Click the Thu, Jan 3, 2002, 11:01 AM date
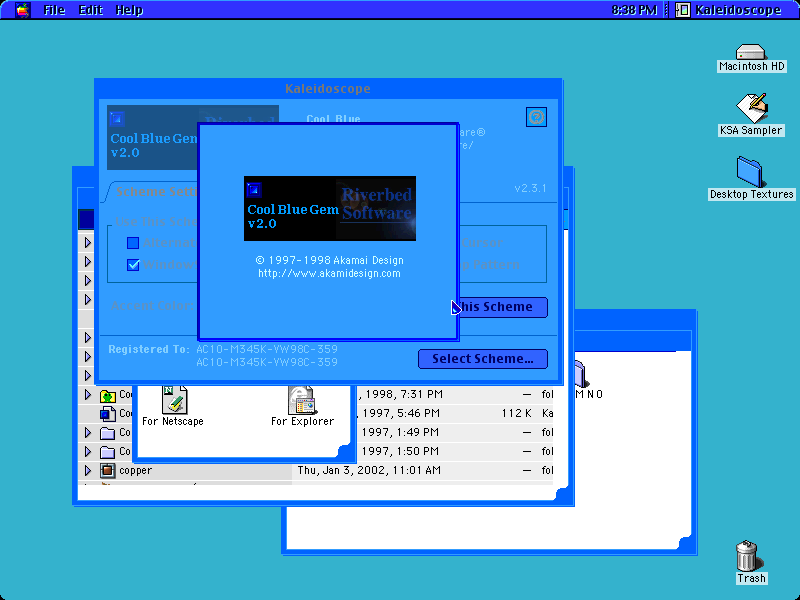Viewport: 800px width, 600px height. (369, 470)
